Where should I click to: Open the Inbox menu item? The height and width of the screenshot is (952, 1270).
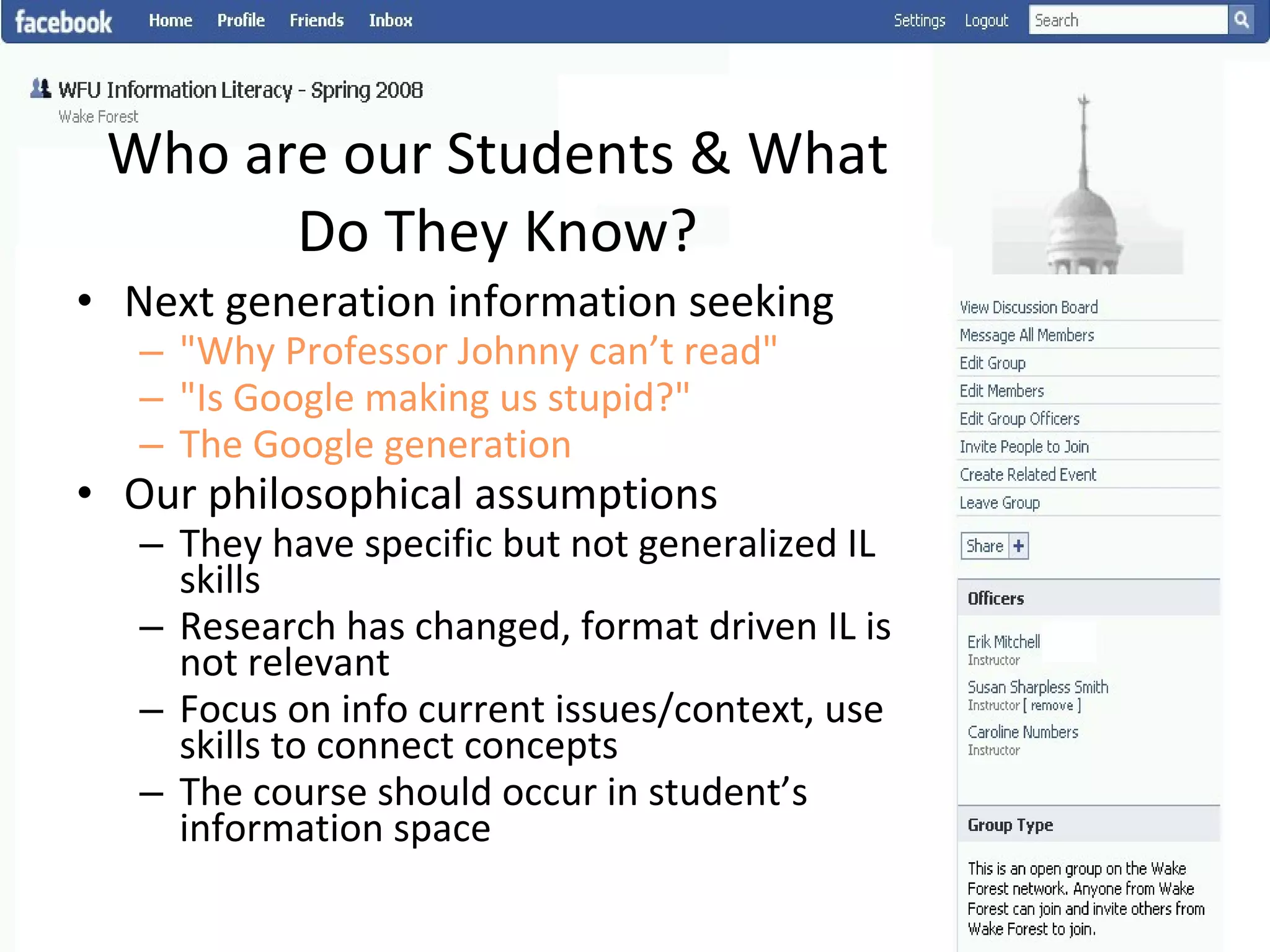(x=390, y=20)
